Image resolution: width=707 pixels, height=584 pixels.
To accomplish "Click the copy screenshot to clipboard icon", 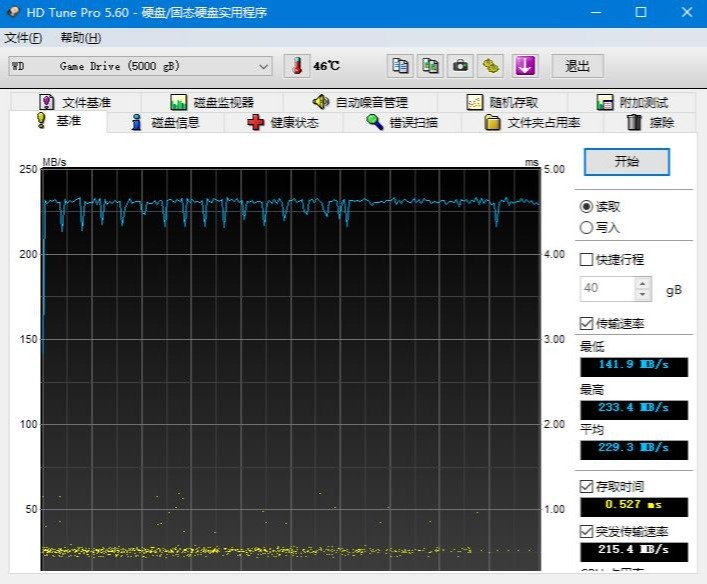I will pyautogui.click(x=430, y=66).
